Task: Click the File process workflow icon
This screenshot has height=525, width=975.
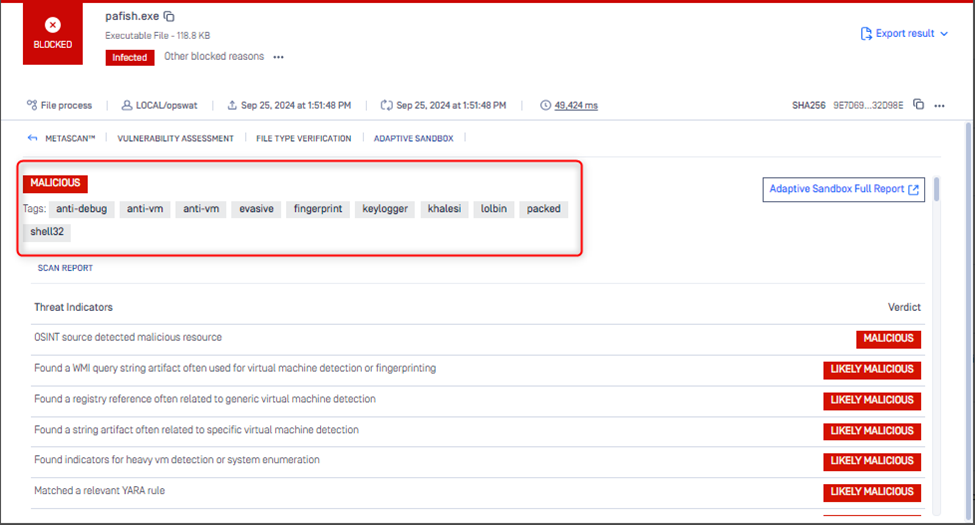Action: pos(32,105)
